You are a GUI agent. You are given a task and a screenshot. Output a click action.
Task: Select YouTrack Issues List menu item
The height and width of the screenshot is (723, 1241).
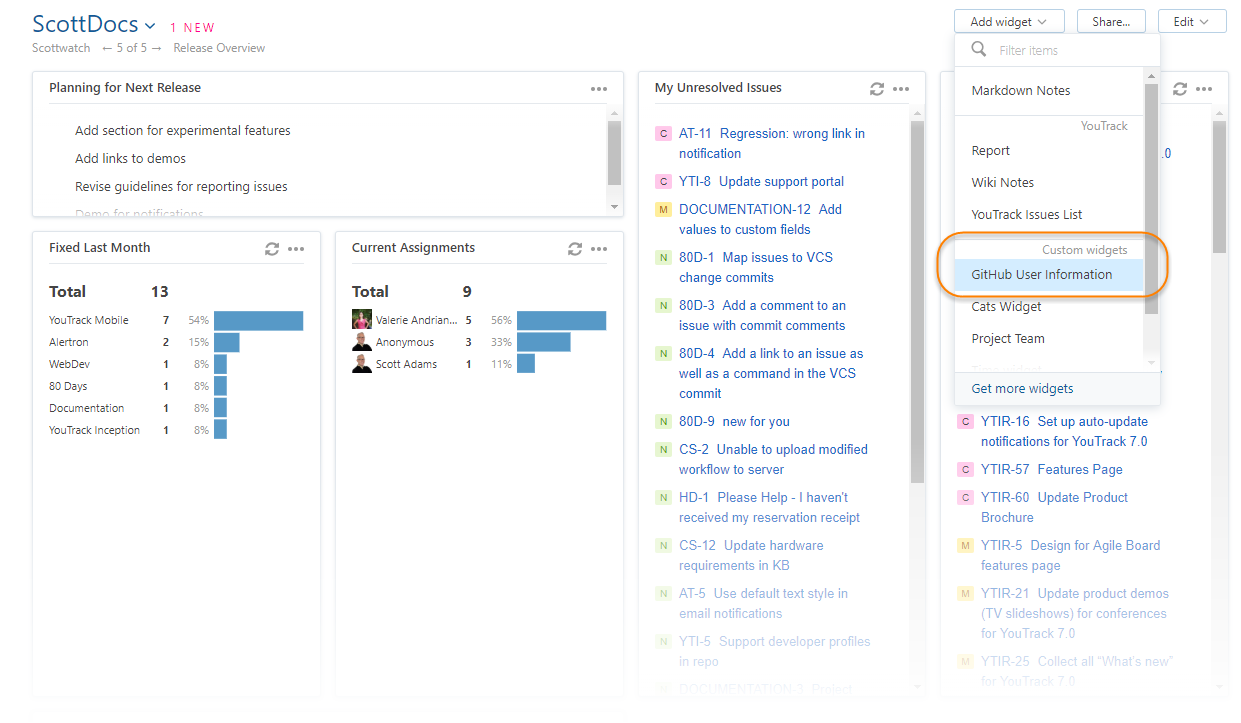1026,215
